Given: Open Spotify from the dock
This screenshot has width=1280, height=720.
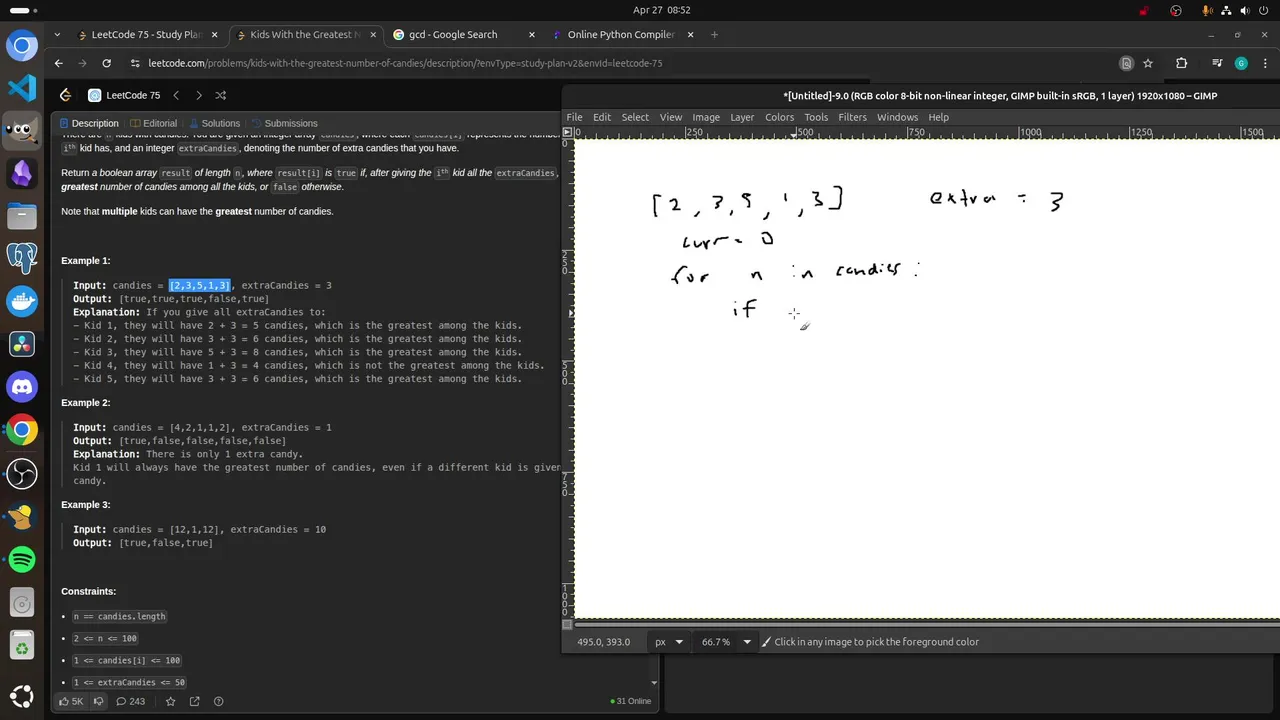Looking at the screenshot, I should pyautogui.click(x=22, y=559).
